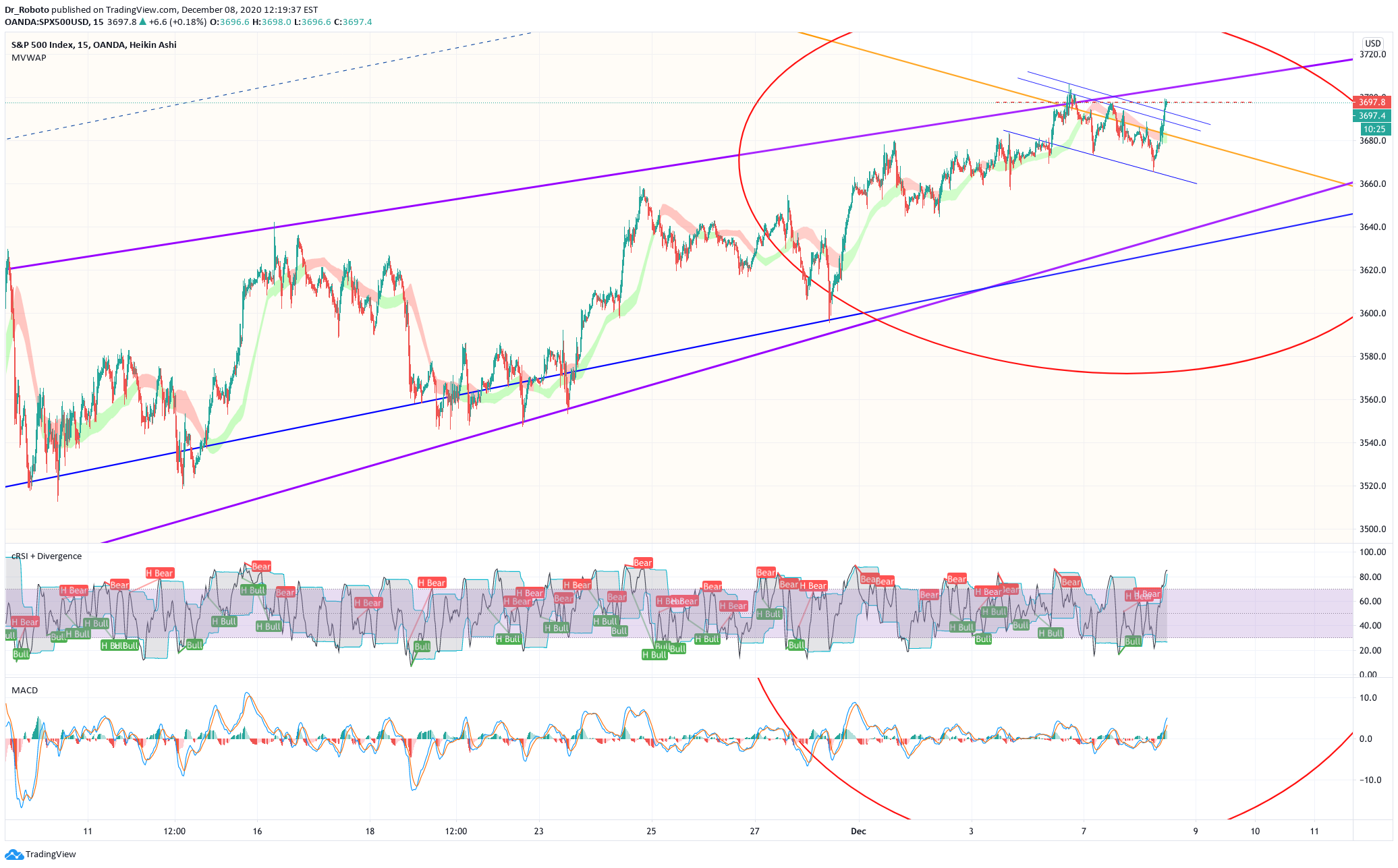The image size is (1398, 868).
Task: Click the Dr_Roboto author name
Action: click(x=26, y=10)
